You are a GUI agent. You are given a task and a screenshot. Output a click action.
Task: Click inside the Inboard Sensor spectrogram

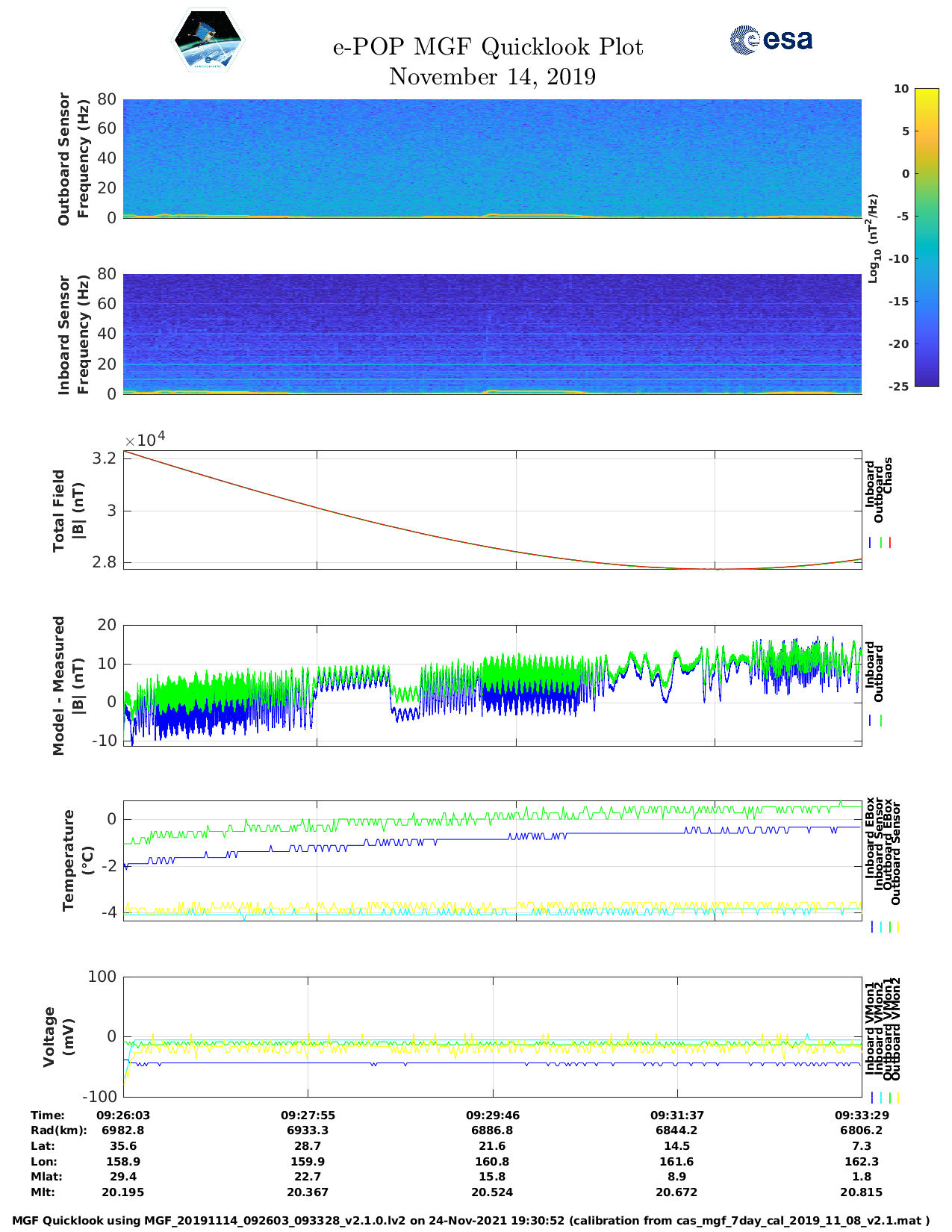coord(492,332)
